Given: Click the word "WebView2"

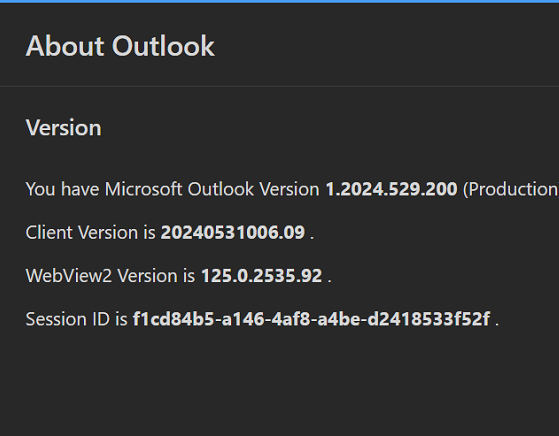Looking at the screenshot, I should tap(69, 276).
